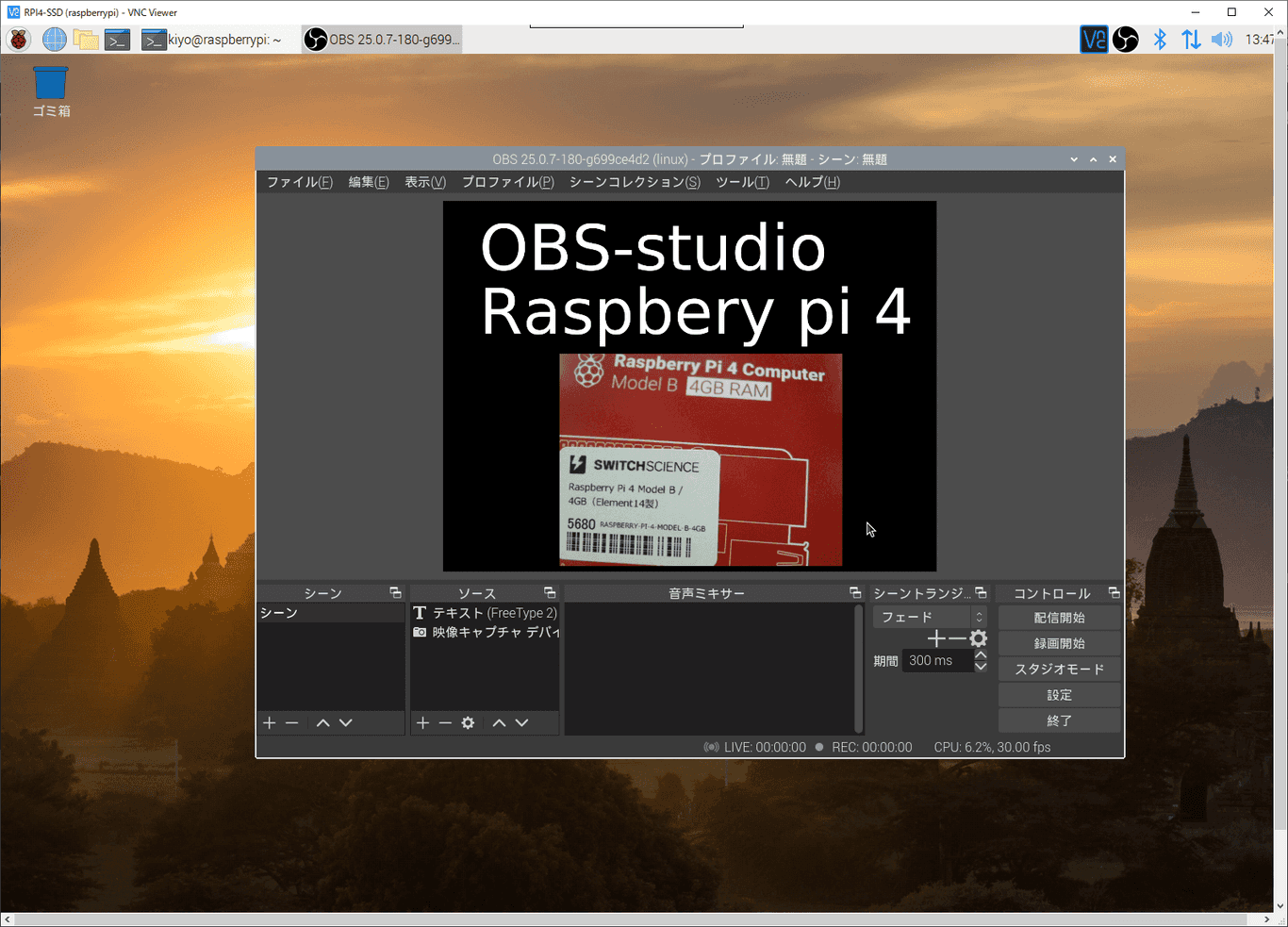Pop out the ソース panel with detach icon
1288x927 pixels.
tap(550, 592)
